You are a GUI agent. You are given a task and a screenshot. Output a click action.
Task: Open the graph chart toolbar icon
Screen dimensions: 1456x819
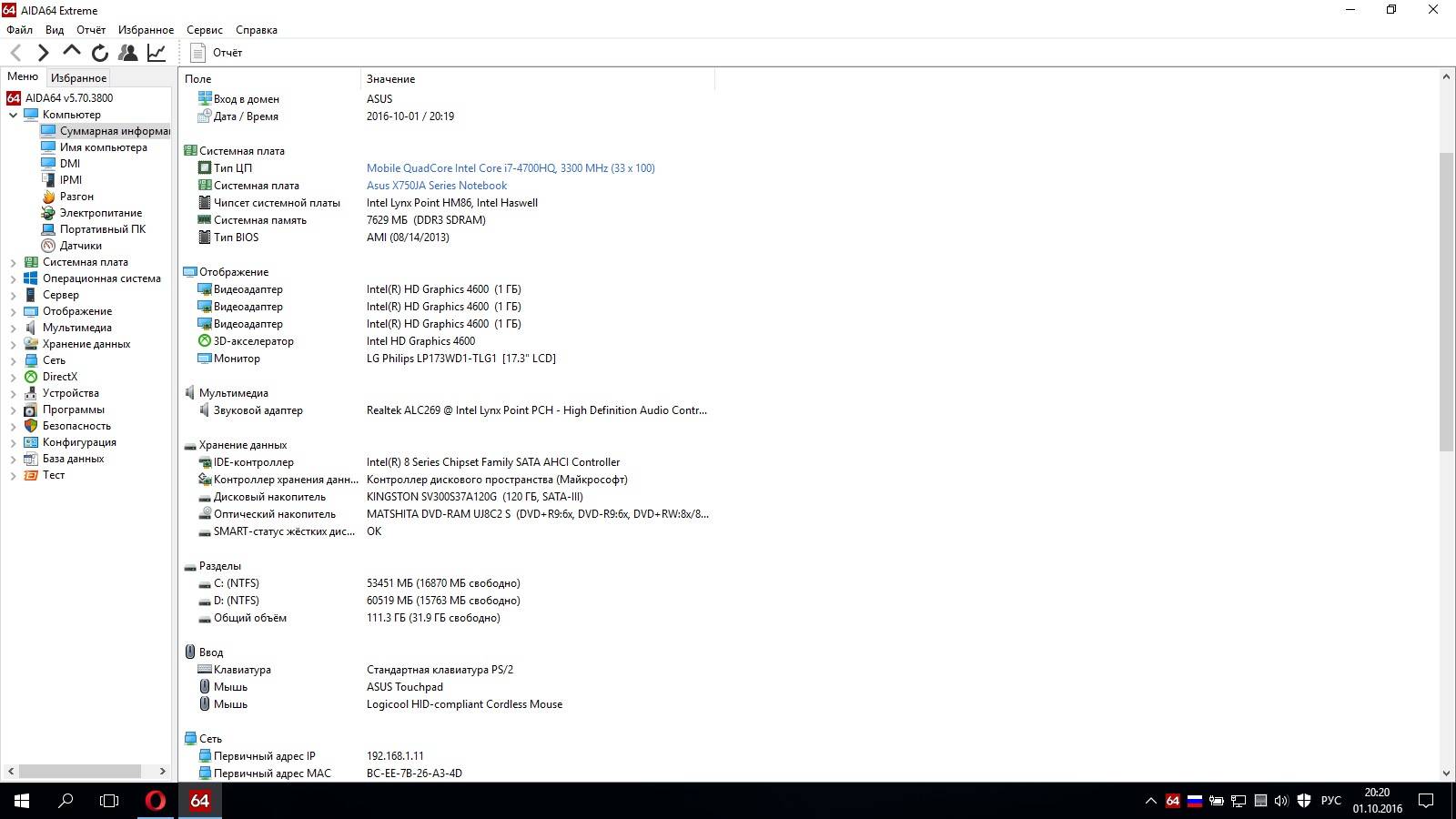point(157,53)
